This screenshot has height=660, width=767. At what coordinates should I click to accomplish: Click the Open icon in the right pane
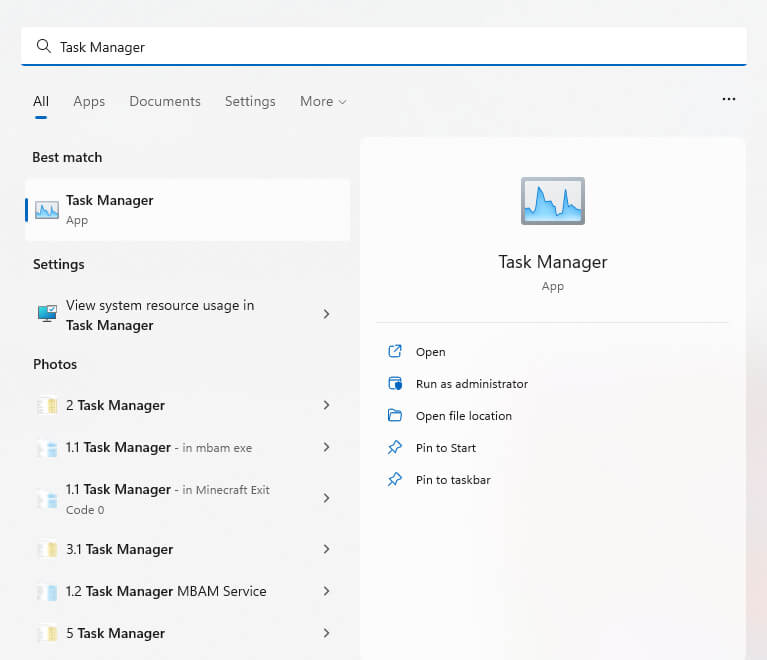coord(395,352)
